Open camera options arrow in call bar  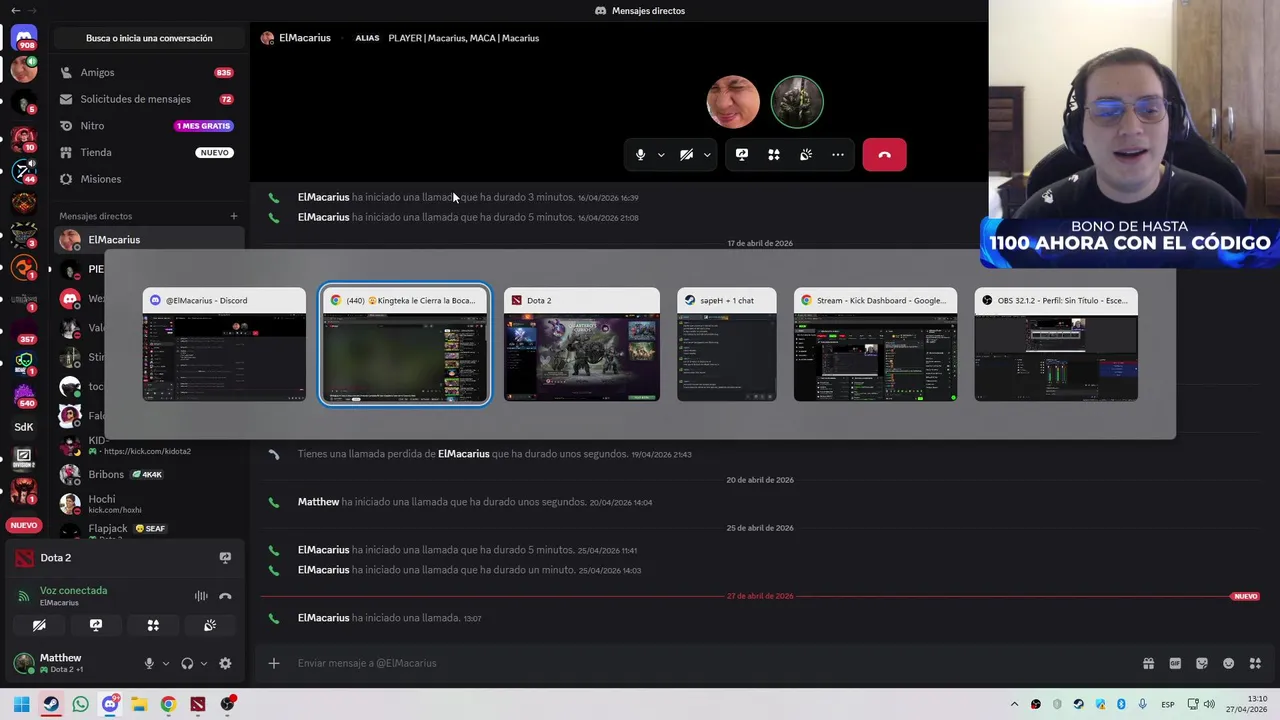[x=707, y=155]
